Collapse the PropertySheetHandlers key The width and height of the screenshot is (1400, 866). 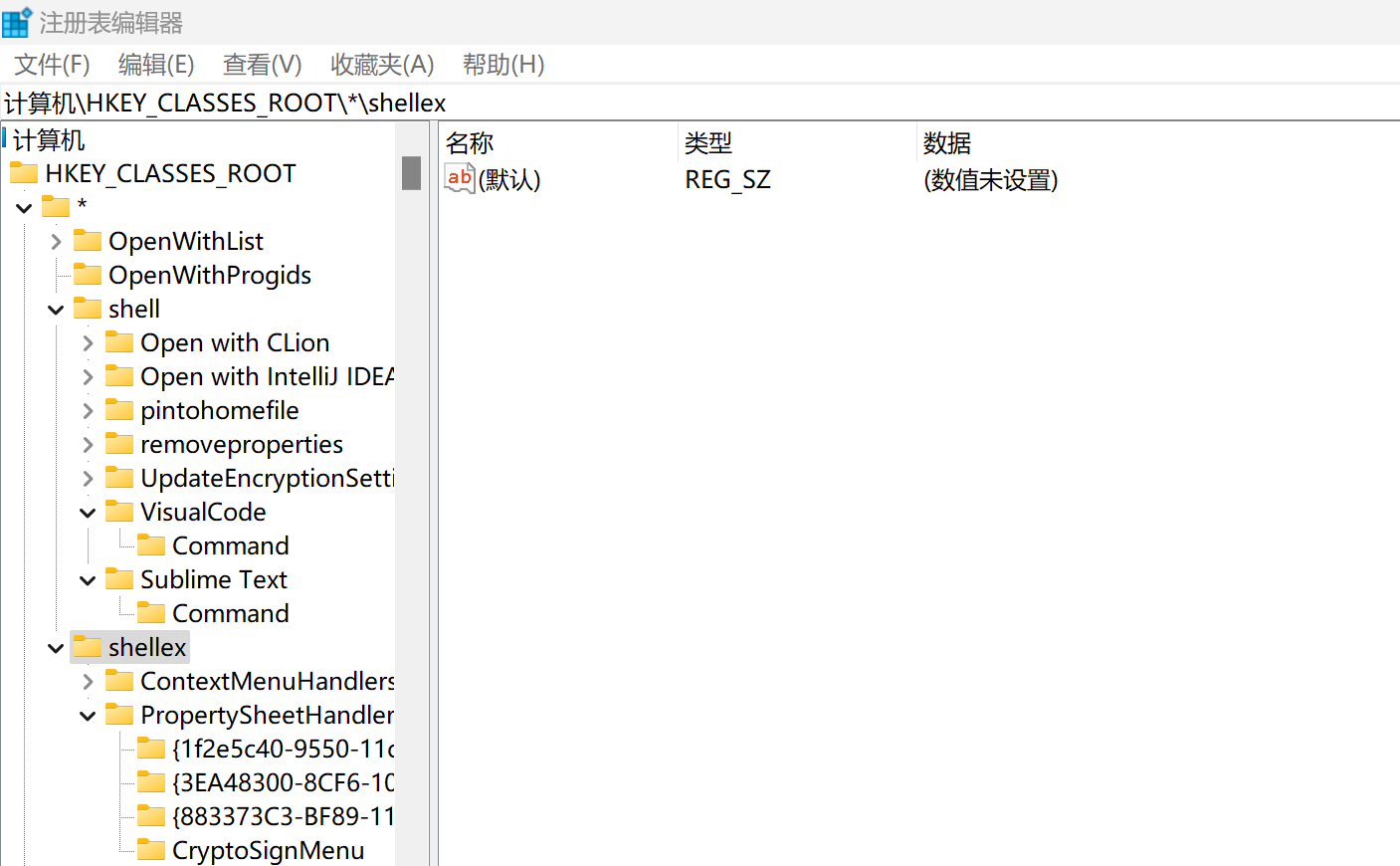click(x=88, y=716)
